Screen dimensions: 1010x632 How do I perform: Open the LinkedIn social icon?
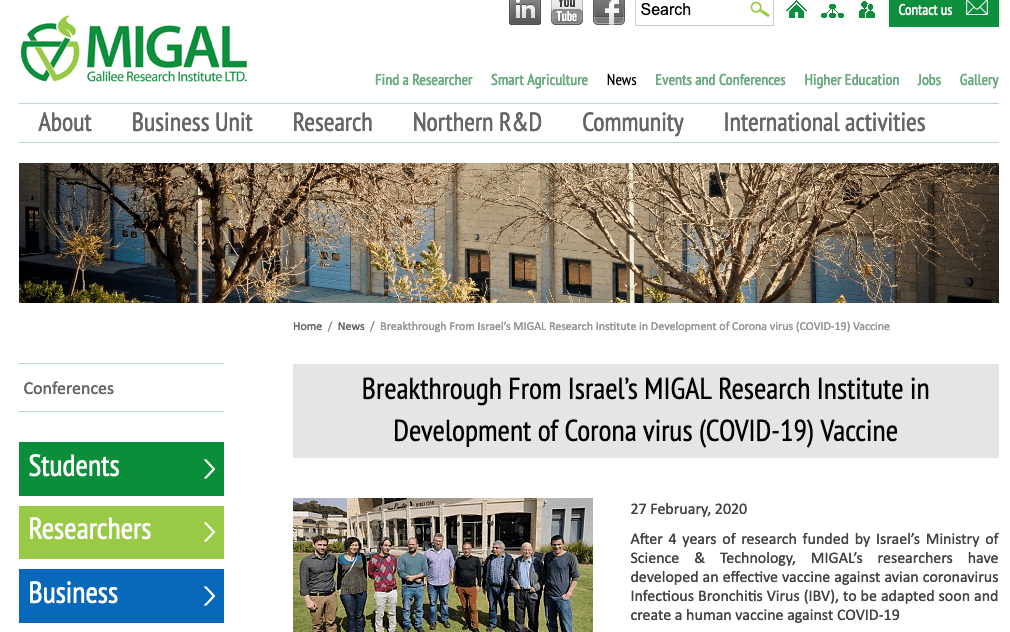pos(525,12)
